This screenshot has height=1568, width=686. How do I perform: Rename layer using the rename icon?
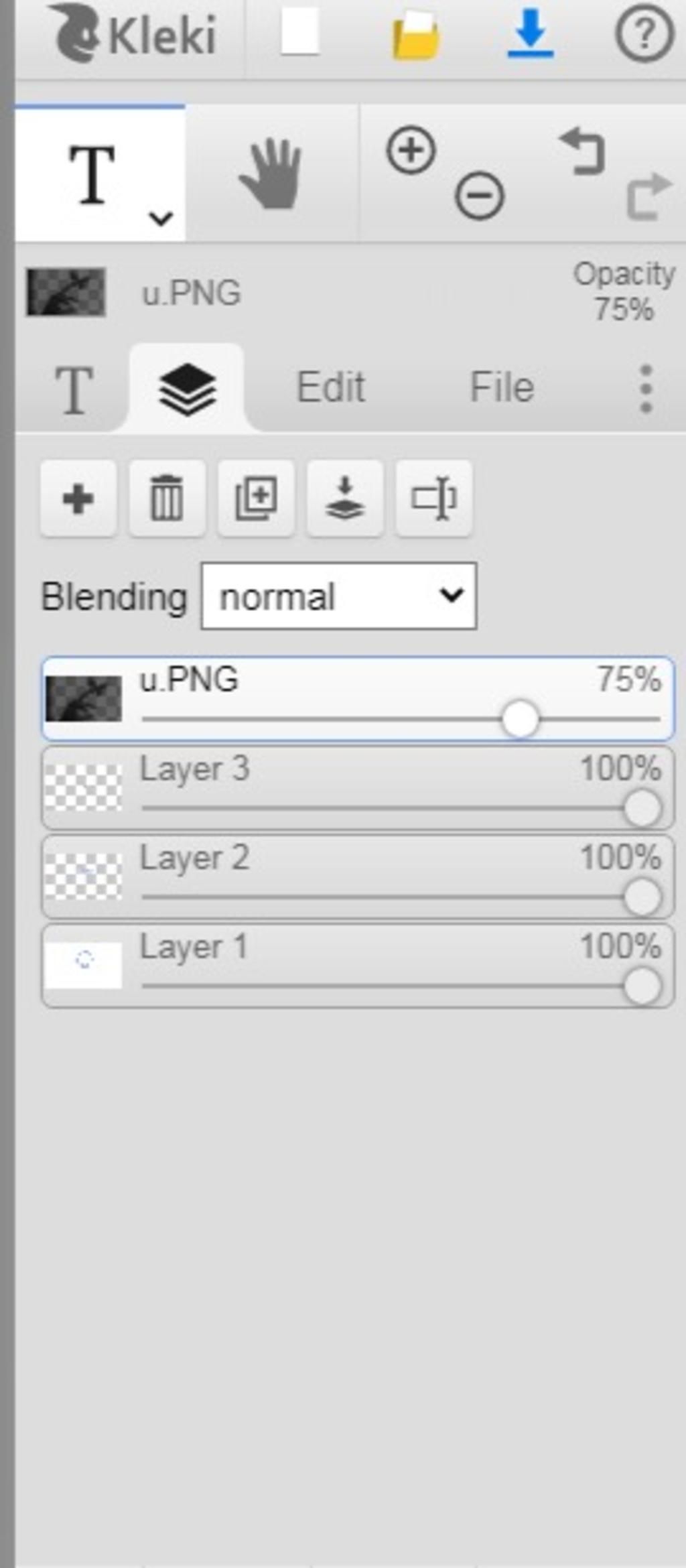pyautogui.click(x=434, y=499)
